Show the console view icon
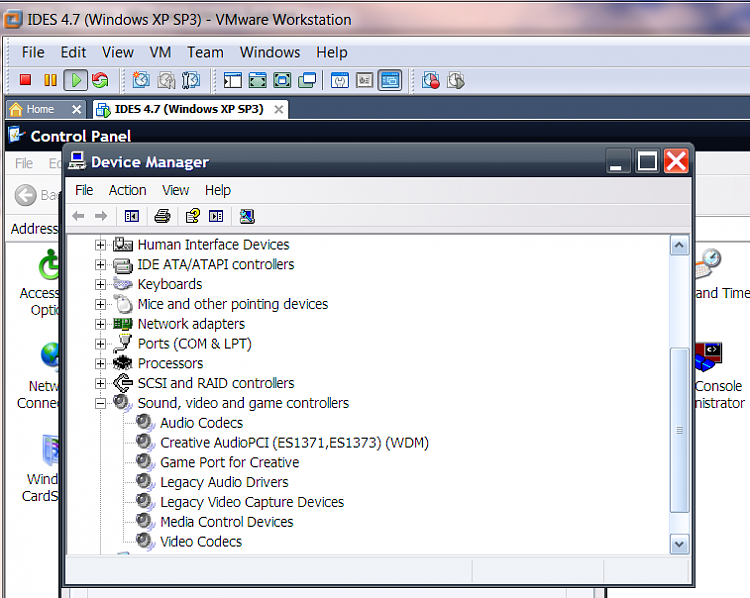Image resolution: width=750 pixels, height=598 pixels. coord(390,80)
